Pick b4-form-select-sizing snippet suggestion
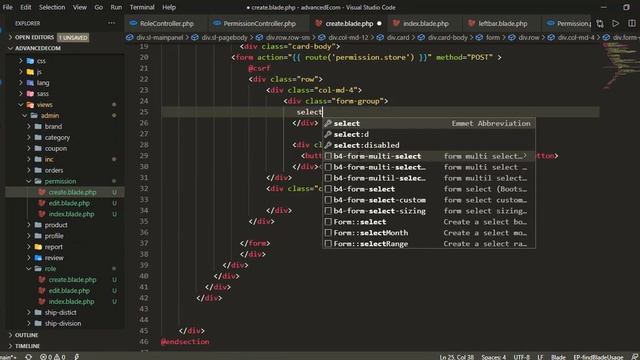Image resolution: width=640 pixels, height=360 pixels. point(429,211)
